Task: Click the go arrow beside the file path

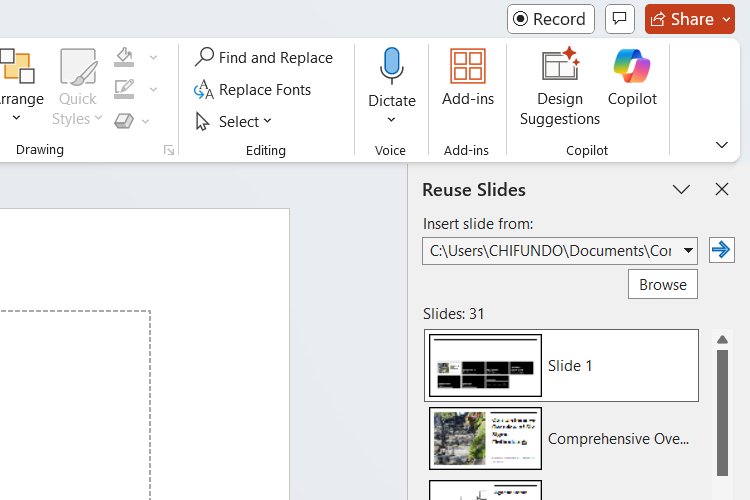Action: tap(721, 250)
